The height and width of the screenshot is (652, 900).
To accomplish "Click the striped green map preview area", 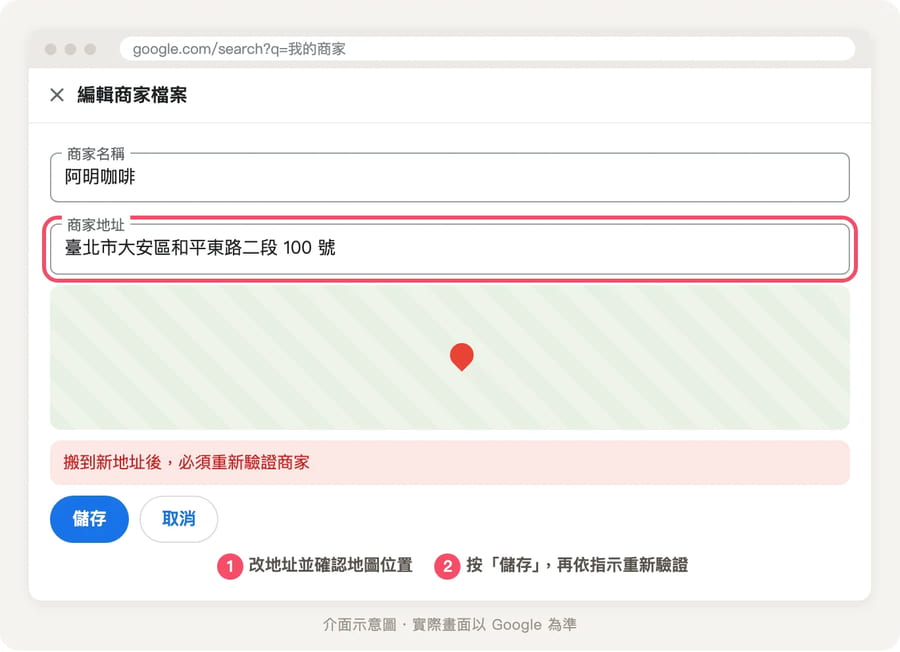I will (x=449, y=358).
